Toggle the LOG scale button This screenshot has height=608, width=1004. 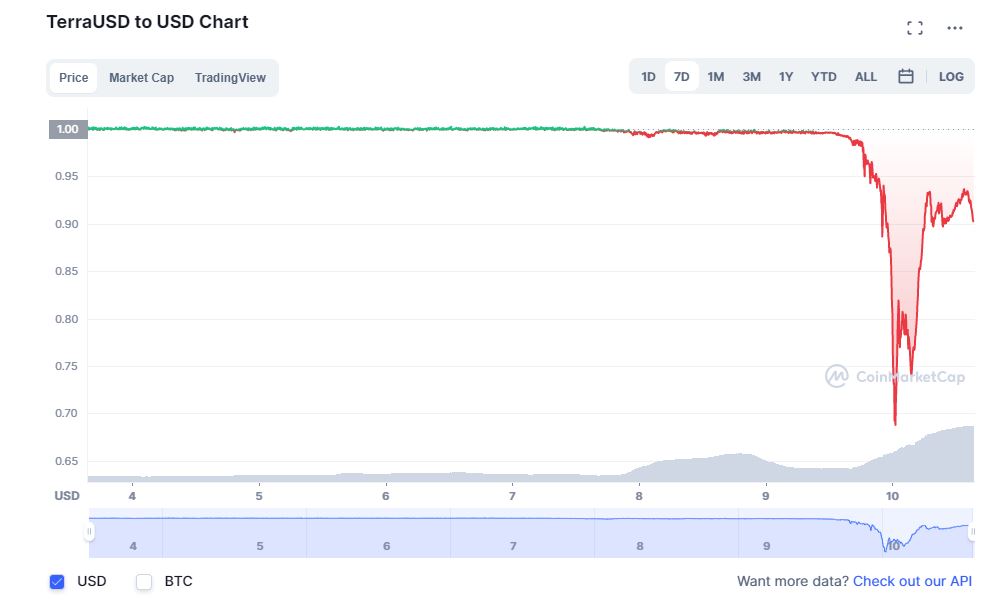[x=951, y=77]
